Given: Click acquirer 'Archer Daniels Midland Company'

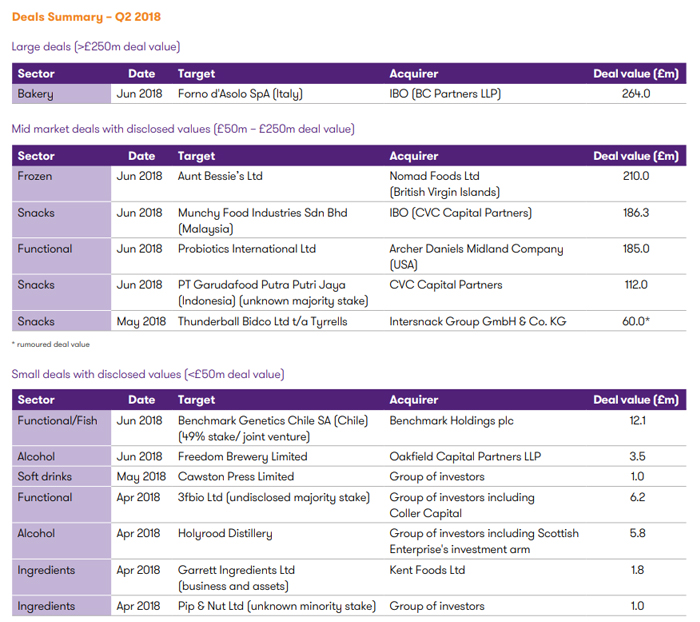Looking at the screenshot, I should click(476, 249).
